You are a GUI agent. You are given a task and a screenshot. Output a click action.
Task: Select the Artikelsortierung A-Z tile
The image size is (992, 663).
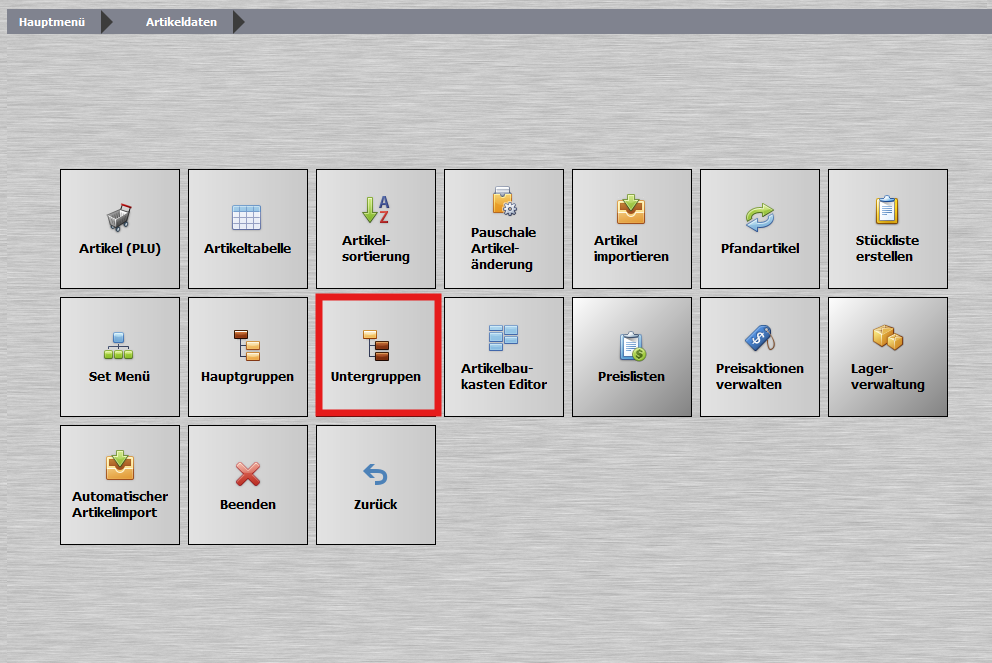376,229
